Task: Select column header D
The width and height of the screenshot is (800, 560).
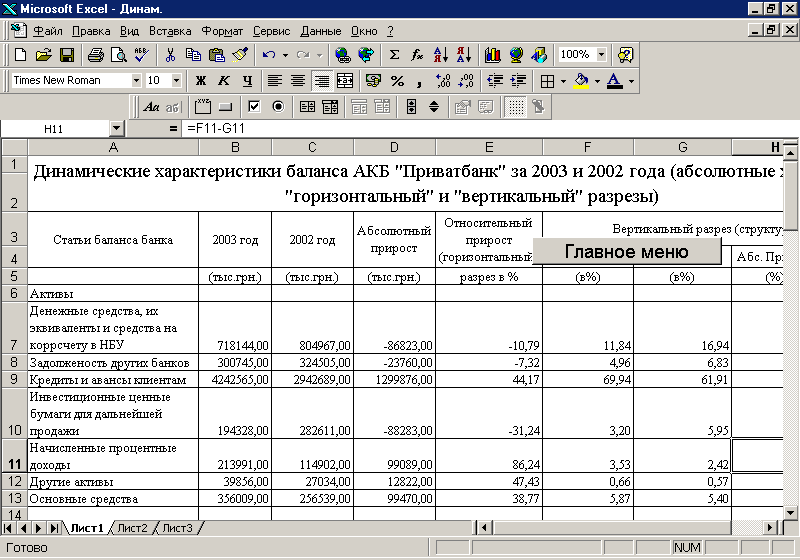Action: tap(394, 147)
